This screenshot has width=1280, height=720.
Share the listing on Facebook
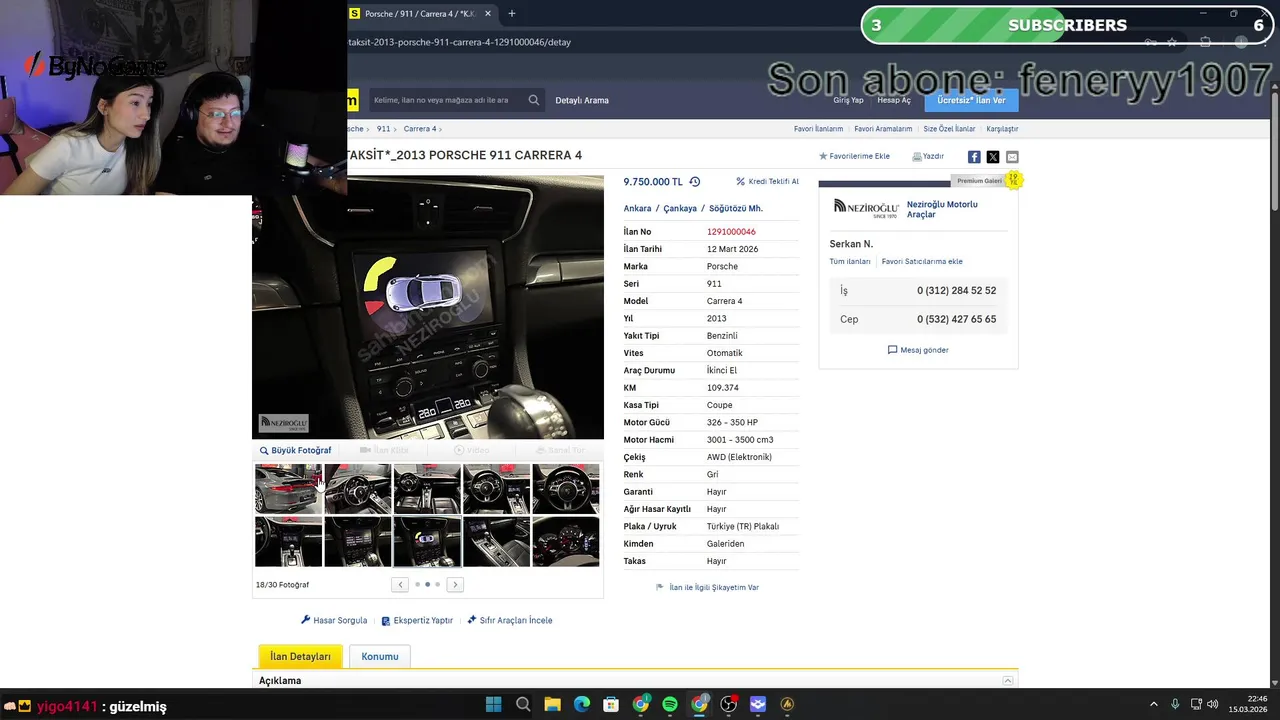(x=974, y=157)
